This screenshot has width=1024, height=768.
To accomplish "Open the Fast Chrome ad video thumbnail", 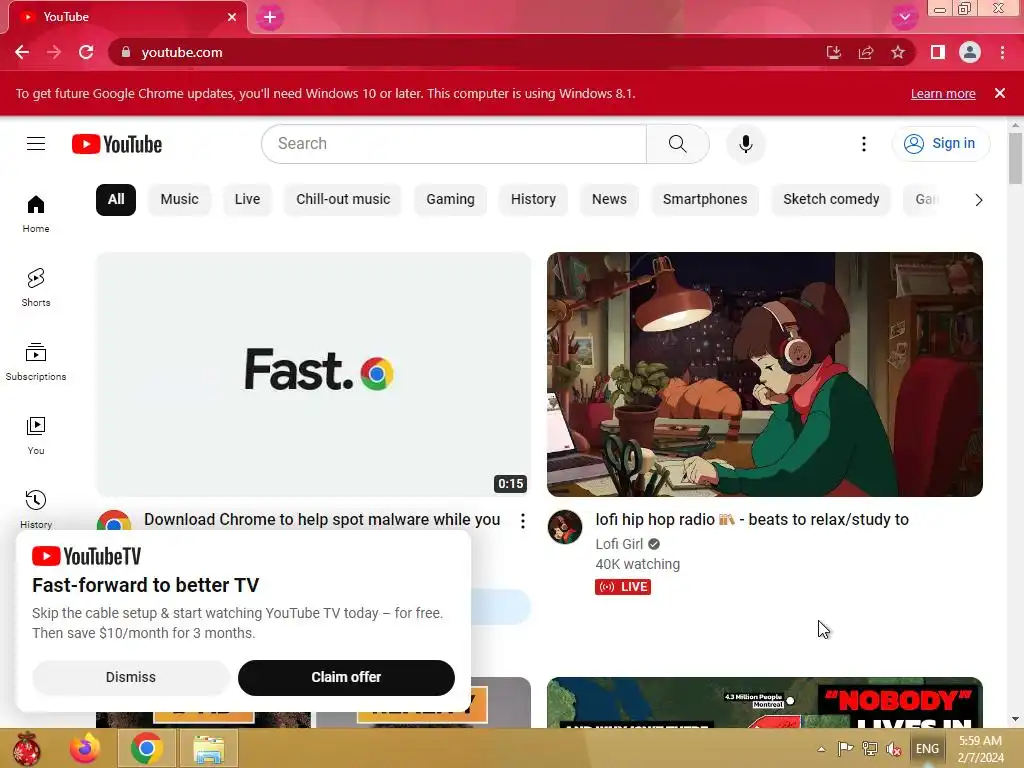I will 313,374.
